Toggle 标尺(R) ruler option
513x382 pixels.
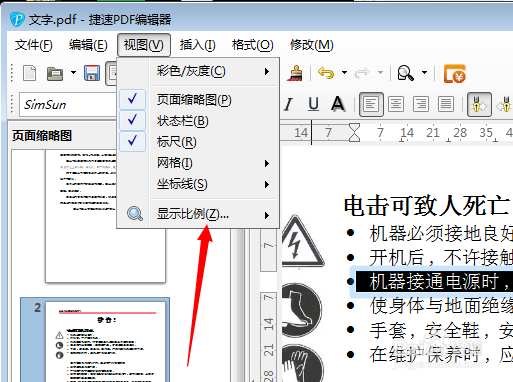[199, 142]
